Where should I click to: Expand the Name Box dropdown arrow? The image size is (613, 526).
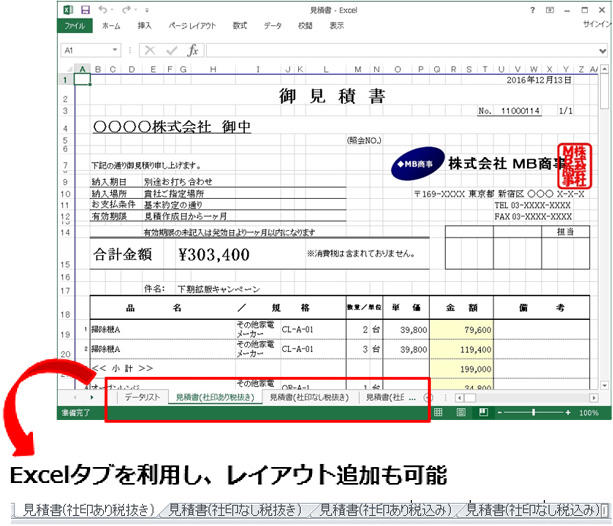(x=115, y=50)
